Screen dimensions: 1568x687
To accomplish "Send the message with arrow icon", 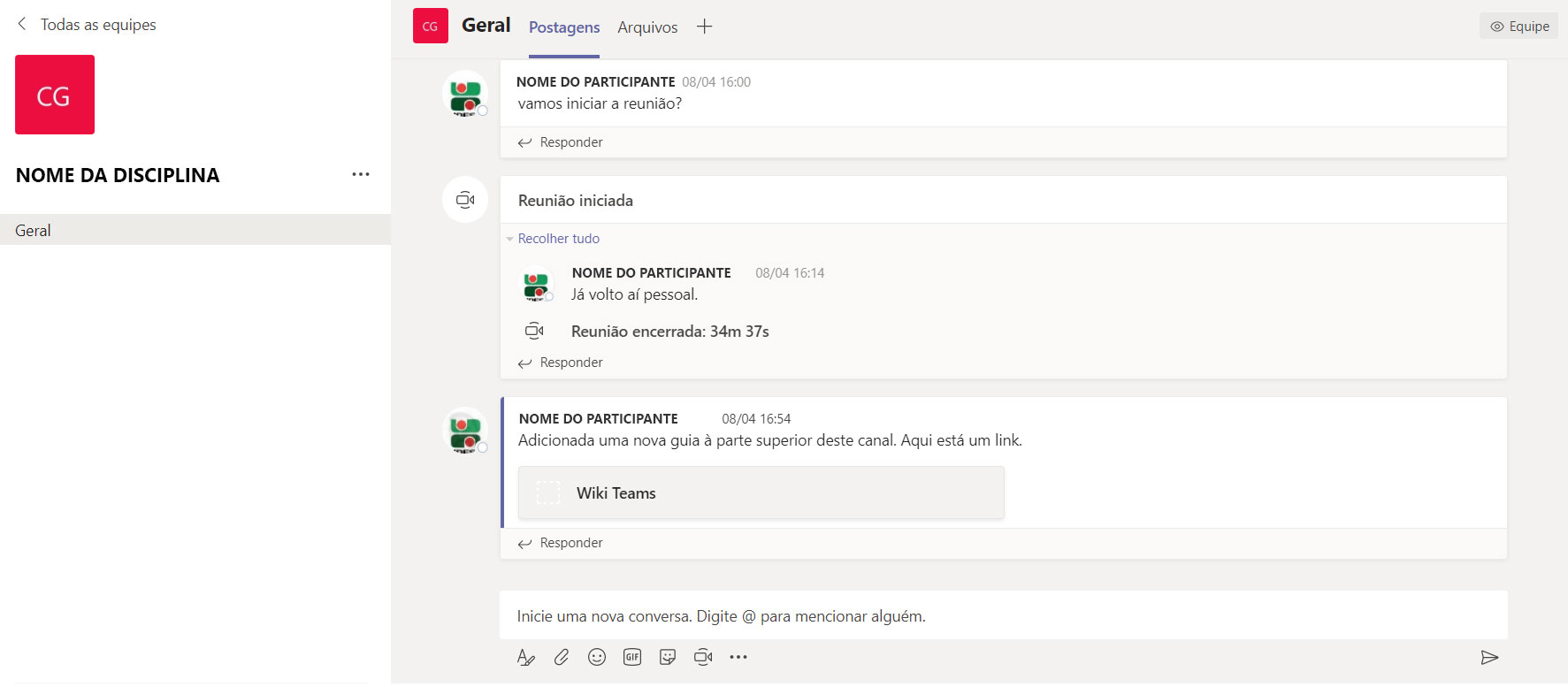I will [x=1489, y=658].
